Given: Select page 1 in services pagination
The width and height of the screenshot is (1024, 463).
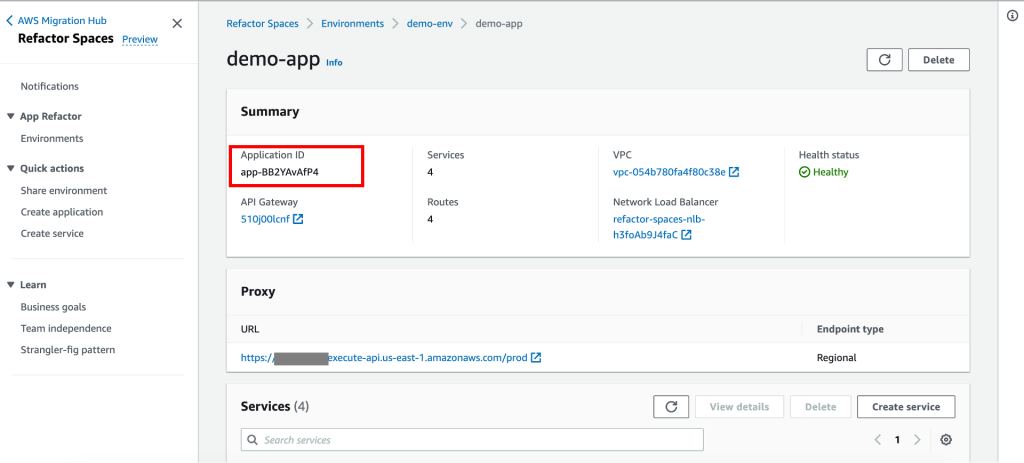Looking at the screenshot, I should (x=897, y=440).
